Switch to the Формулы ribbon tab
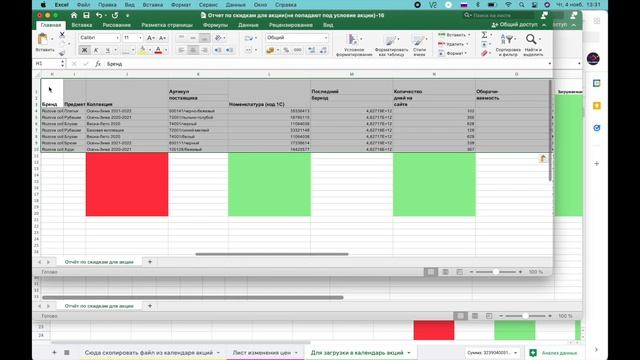The image size is (640, 360). point(216,25)
